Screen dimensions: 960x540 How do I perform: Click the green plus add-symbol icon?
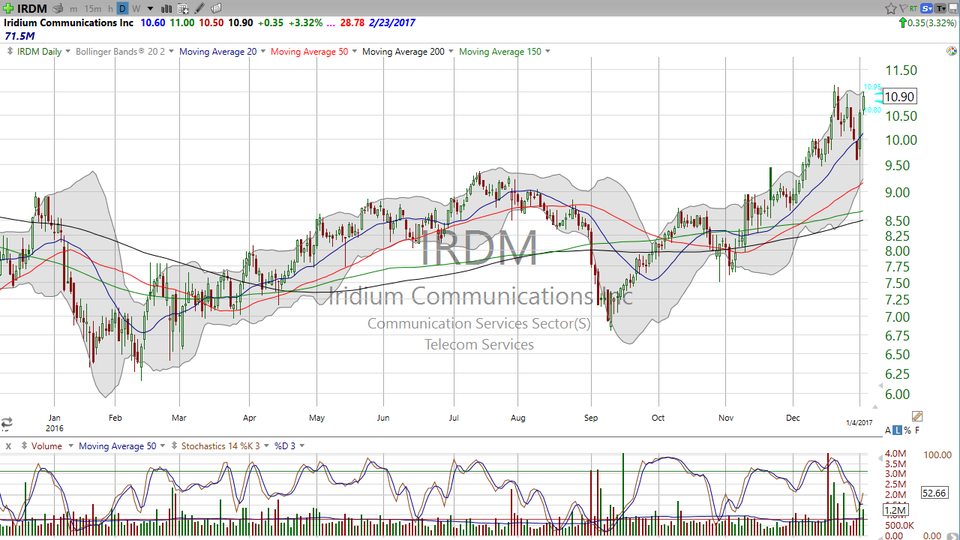click(9, 9)
